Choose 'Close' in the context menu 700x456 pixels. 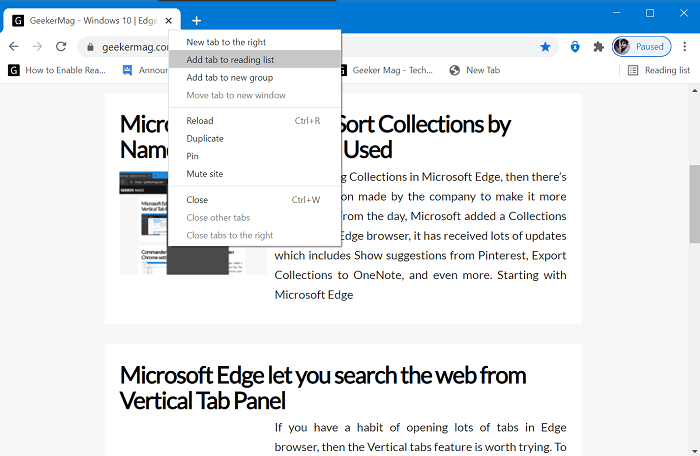click(254, 200)
